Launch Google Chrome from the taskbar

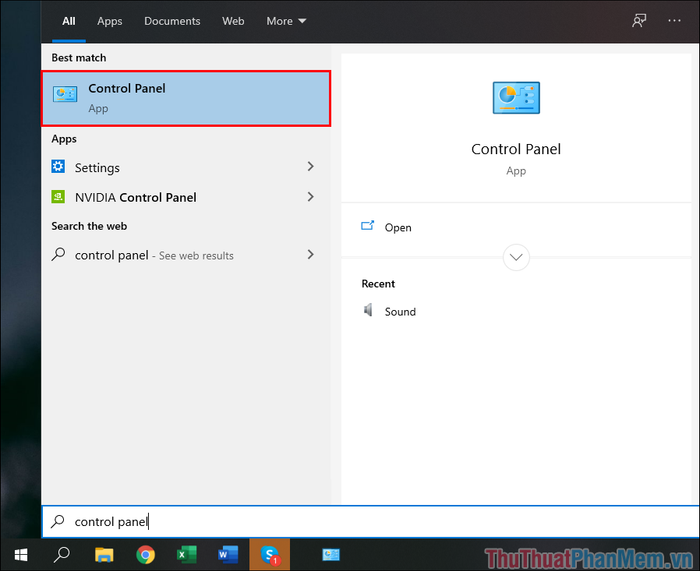tap(146, 555)
